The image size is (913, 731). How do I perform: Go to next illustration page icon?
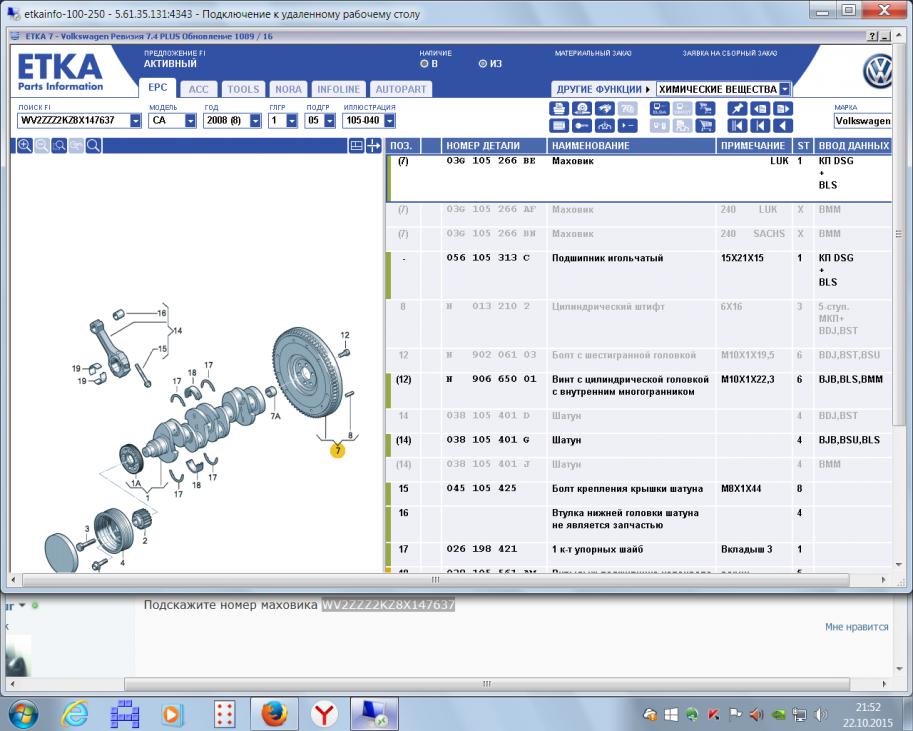783,108
